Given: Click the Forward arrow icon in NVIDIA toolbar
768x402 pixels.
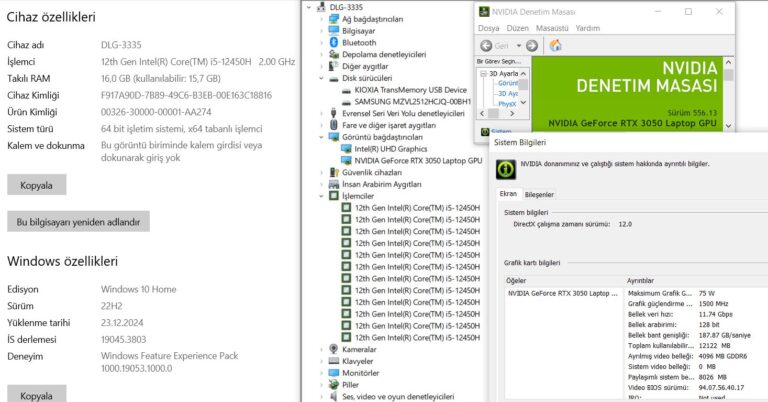Looking at the screenshot, I should [x=531, y=45].
